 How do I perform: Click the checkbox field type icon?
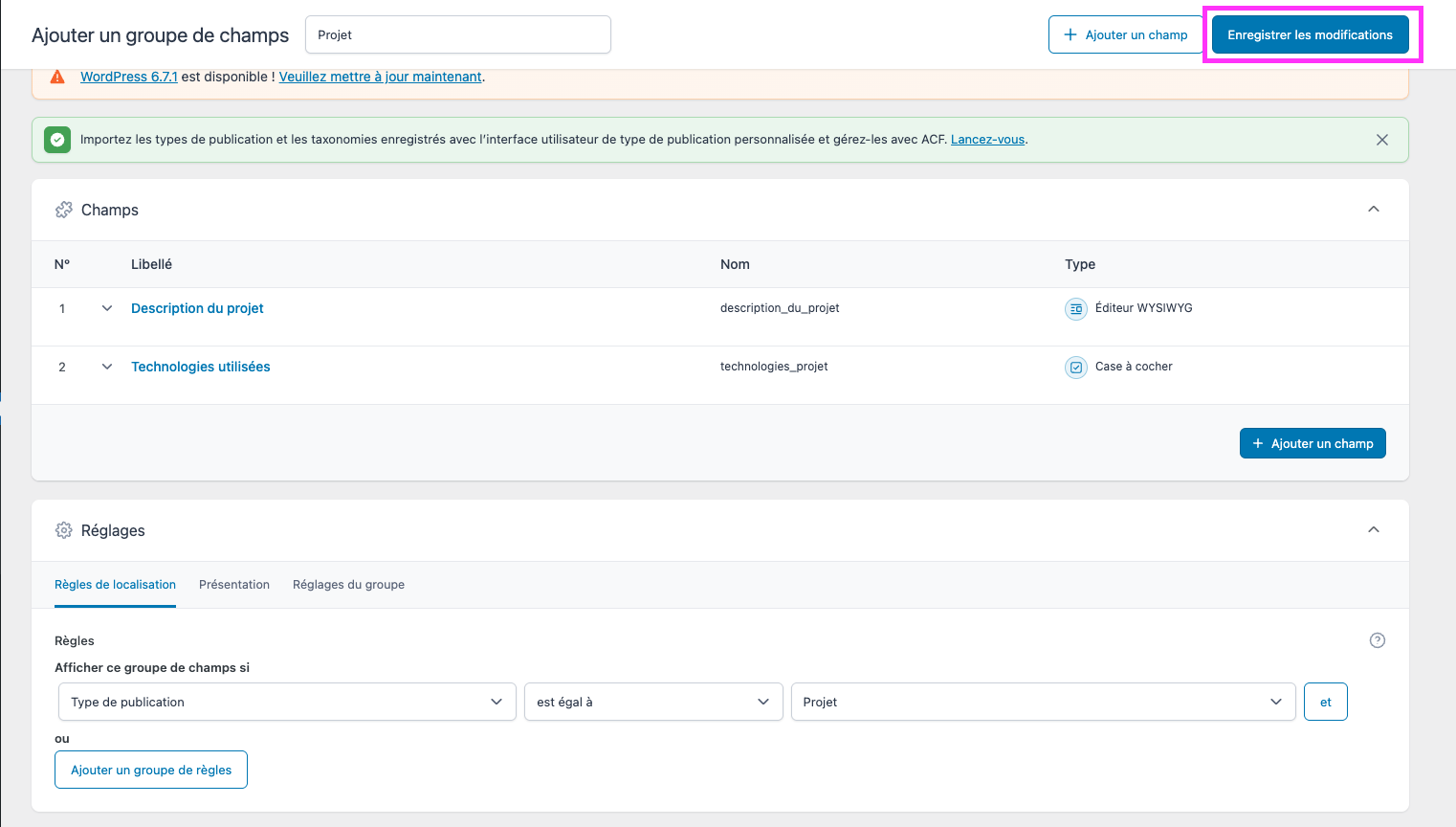pos(1075,367)
